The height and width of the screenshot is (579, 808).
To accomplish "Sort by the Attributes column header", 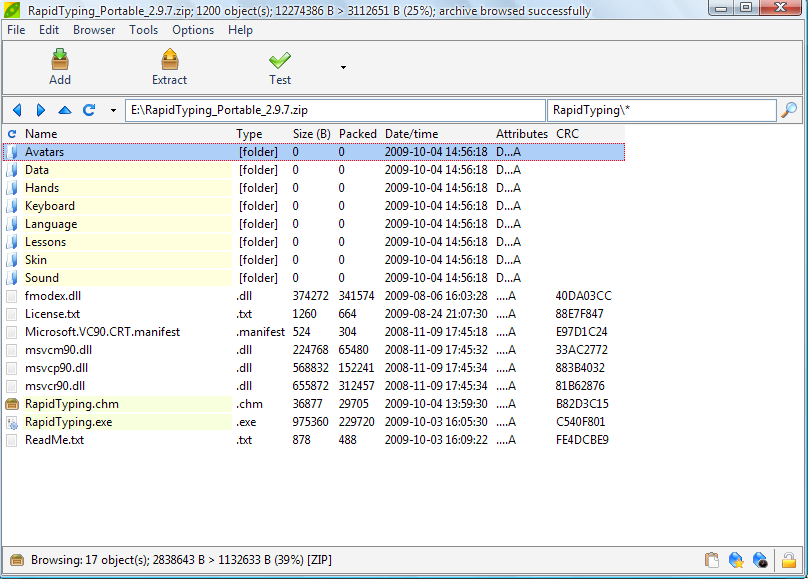I will (x=521, y=134).
